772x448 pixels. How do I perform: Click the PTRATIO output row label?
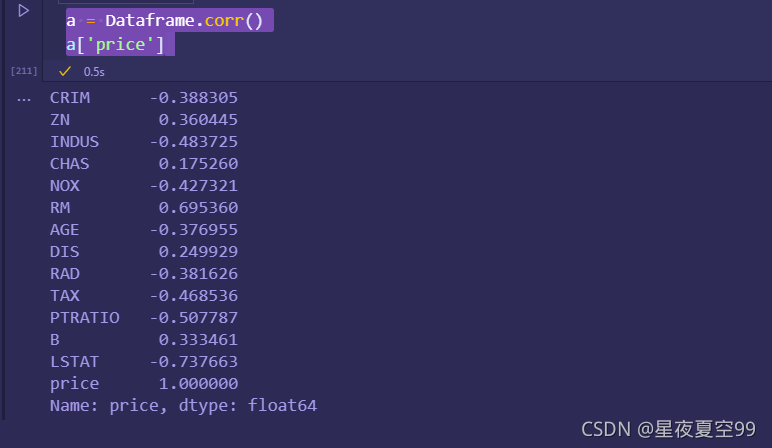85,318
